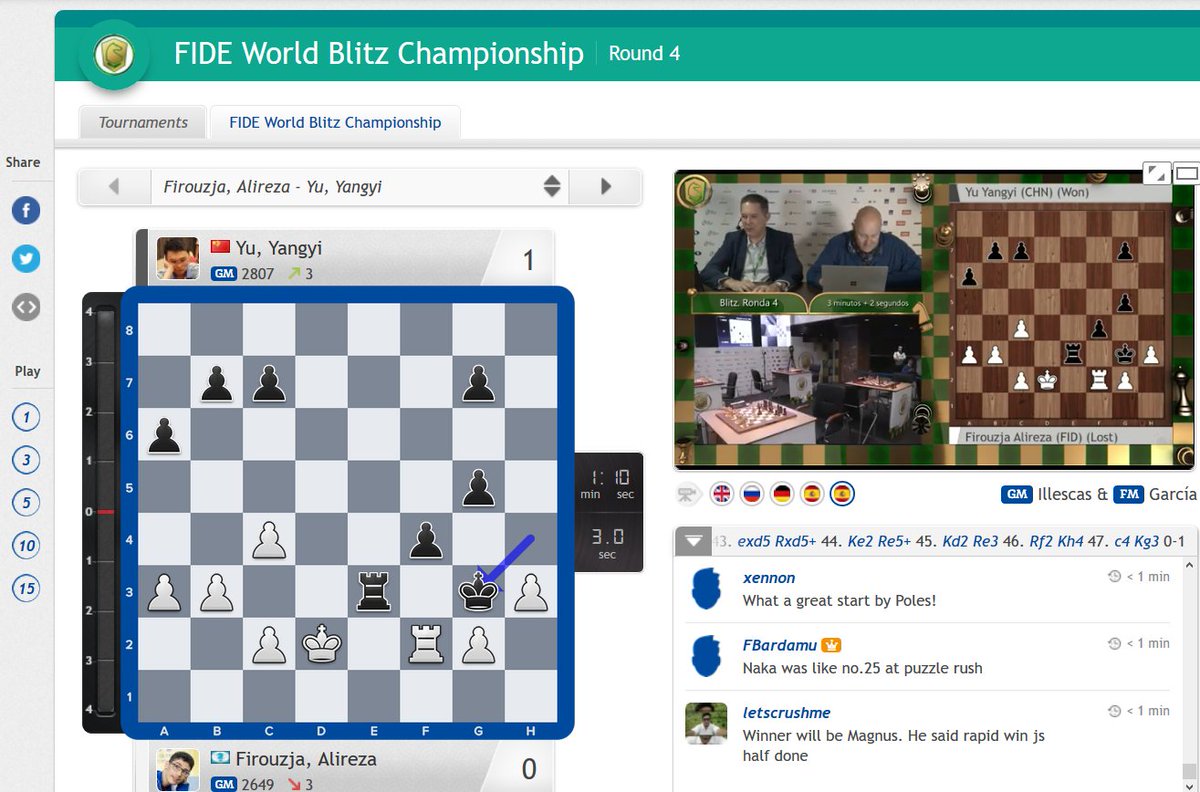Screen dimensions: 1200x792
Task: Select the black rook on e3
Action: 374,592
